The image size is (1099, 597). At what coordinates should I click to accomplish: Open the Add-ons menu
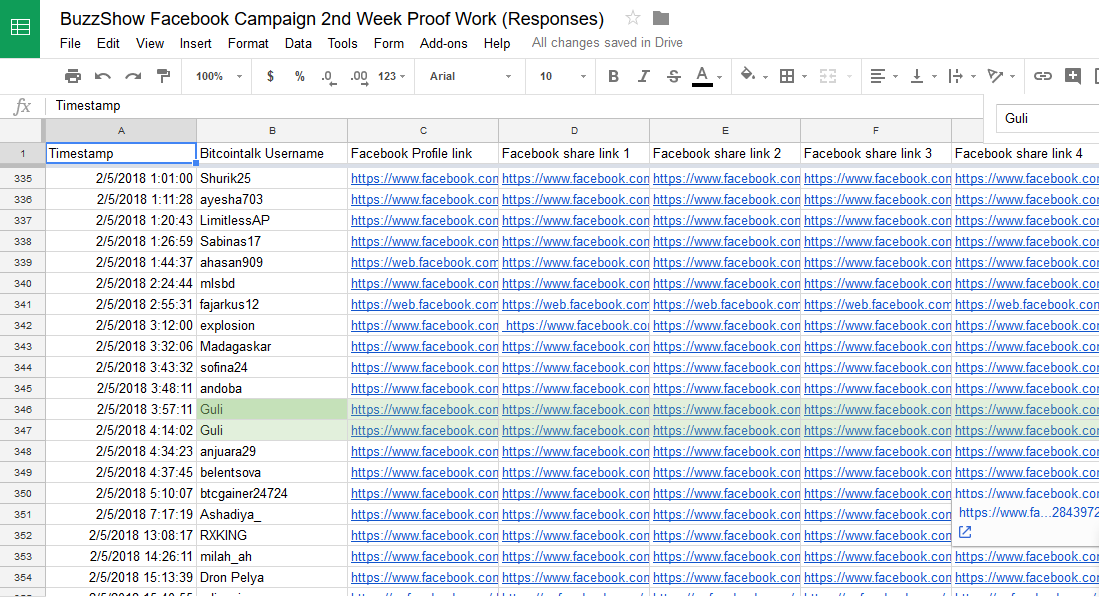[444, 43]
